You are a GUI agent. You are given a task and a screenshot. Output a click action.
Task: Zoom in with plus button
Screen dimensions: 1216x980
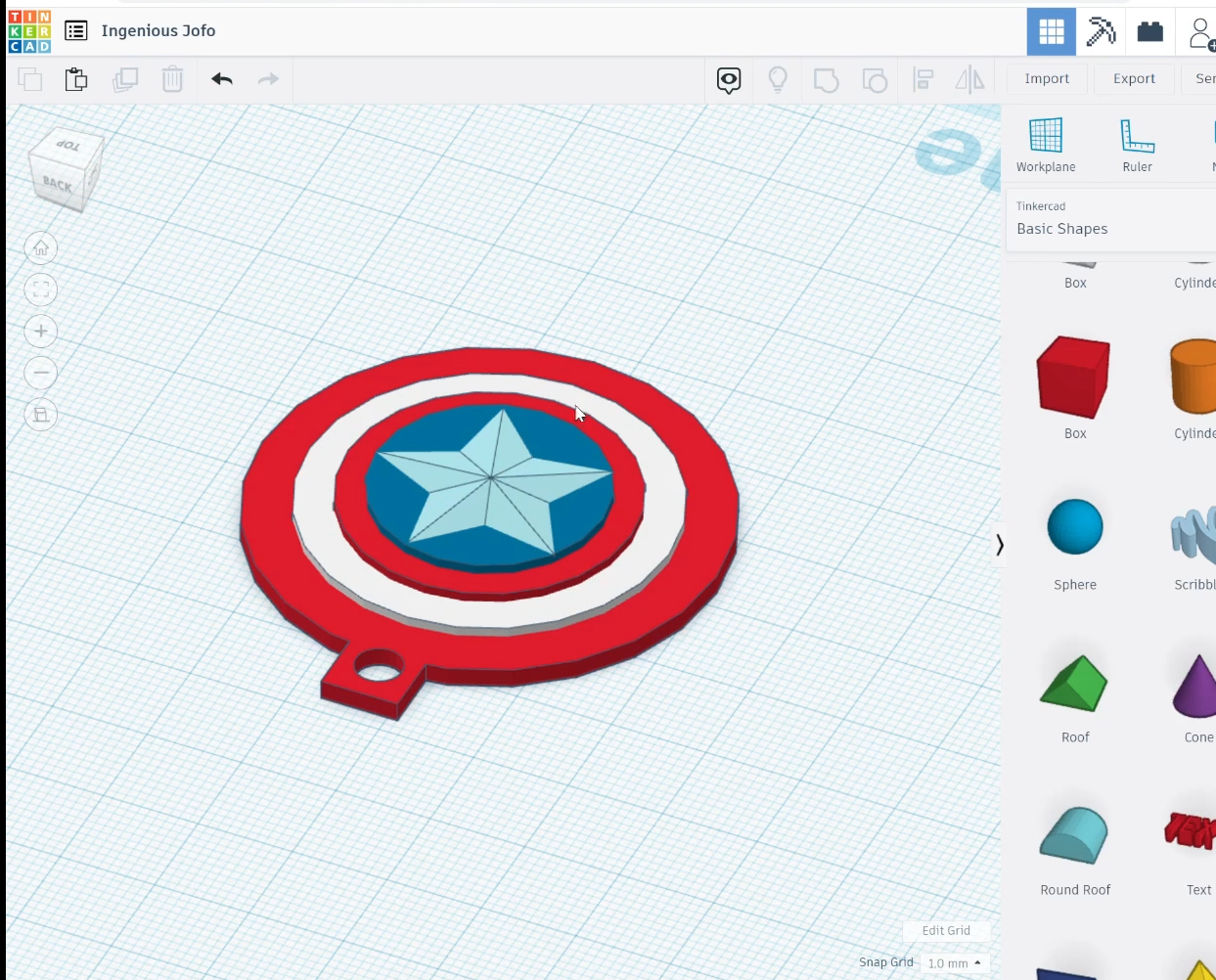pyautogui.click(x=41, y=332)
